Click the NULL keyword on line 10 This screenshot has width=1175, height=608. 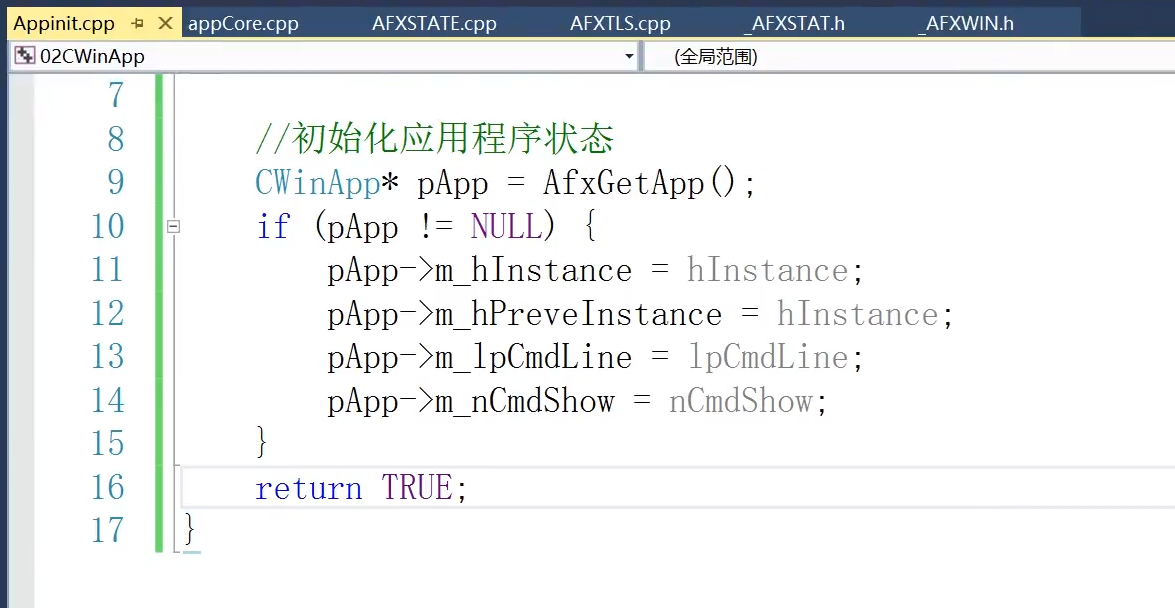(506, 226)
